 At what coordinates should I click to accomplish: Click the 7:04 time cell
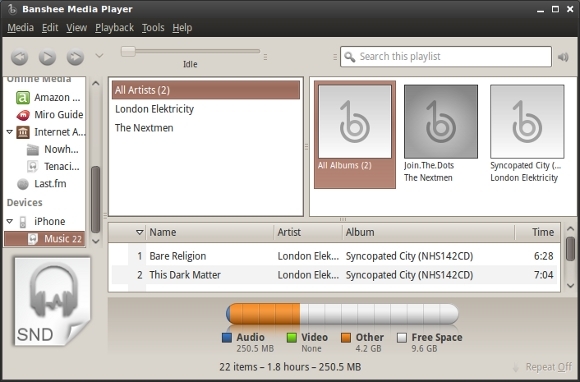point(543,275)
